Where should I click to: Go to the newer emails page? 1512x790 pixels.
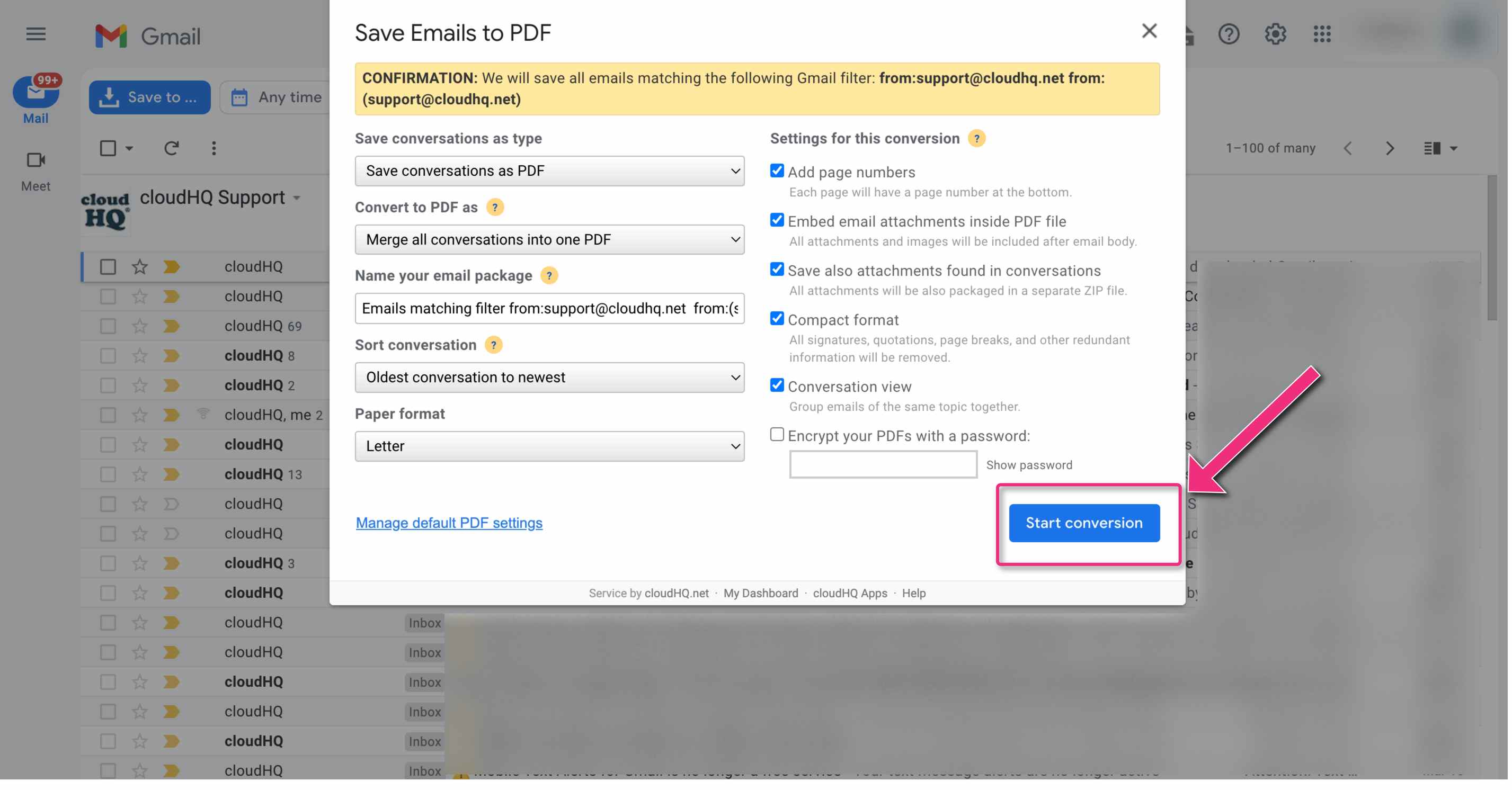(1348, 148)
